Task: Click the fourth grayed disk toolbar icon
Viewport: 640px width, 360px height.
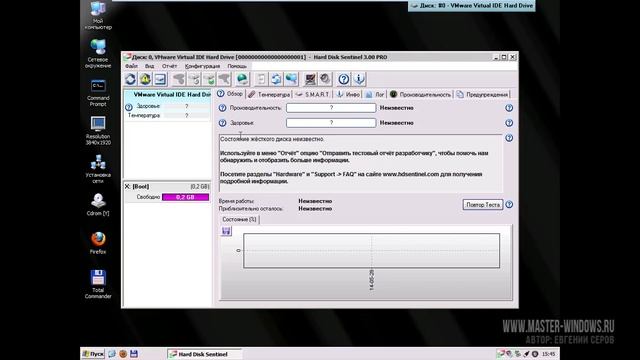Action: (224, 79)
